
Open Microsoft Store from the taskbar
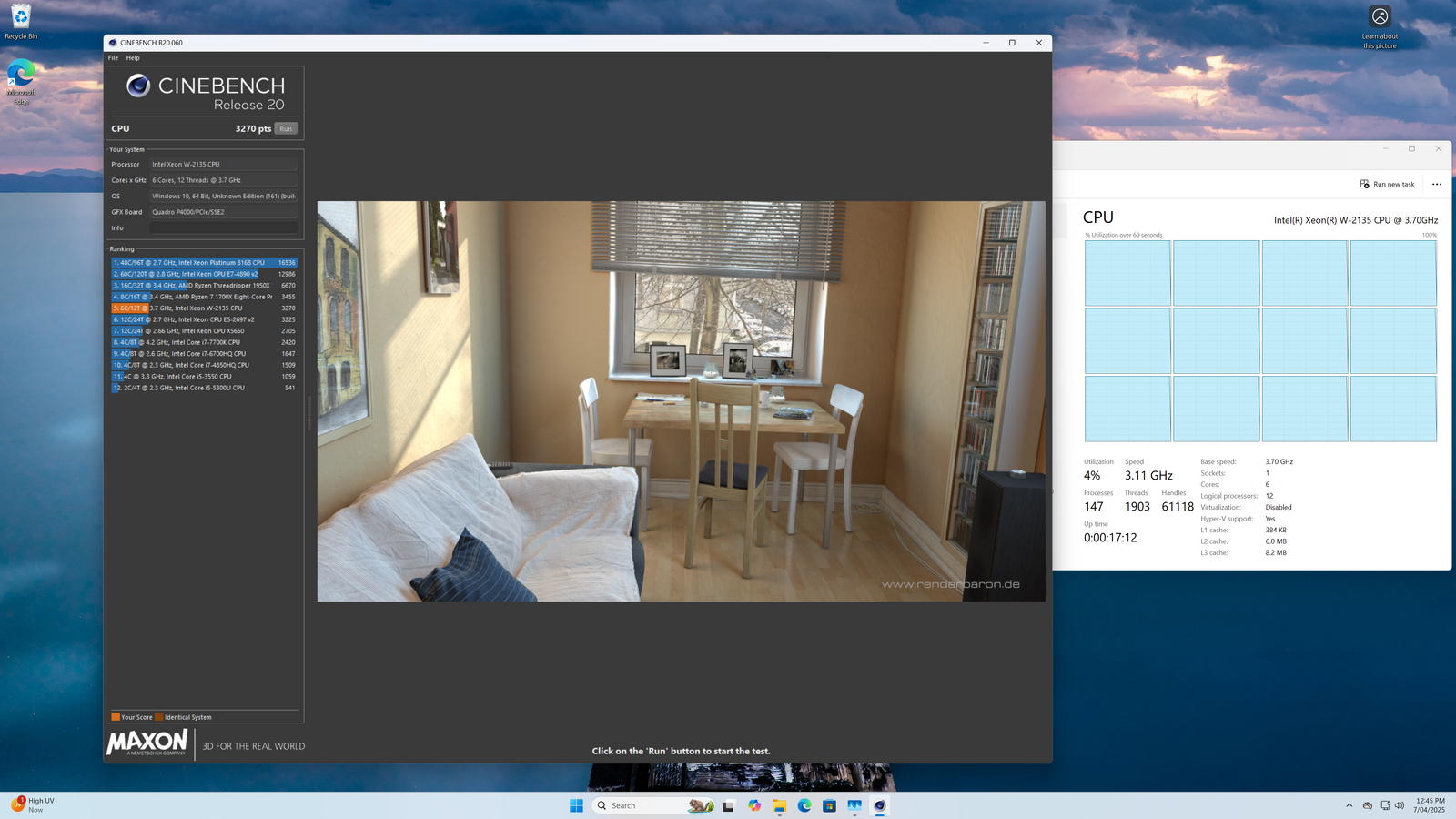click(x=829, y=805)
